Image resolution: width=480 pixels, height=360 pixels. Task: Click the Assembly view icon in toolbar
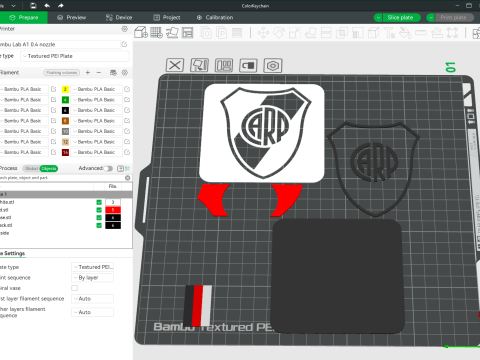476,33
